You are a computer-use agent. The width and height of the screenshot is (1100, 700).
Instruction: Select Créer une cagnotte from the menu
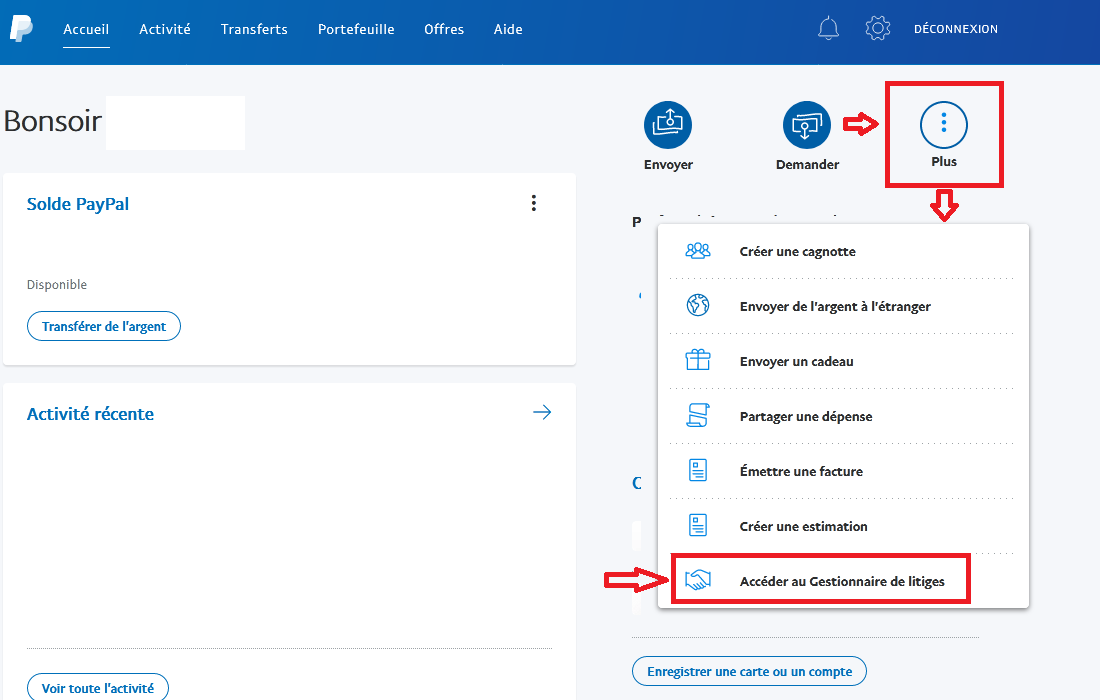pos(797,252)
